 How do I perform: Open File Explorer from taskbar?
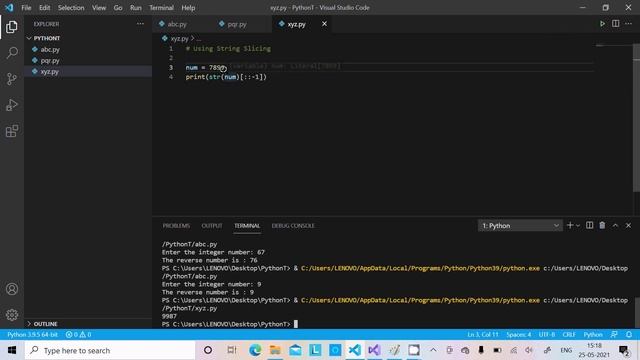pos(275,350)
